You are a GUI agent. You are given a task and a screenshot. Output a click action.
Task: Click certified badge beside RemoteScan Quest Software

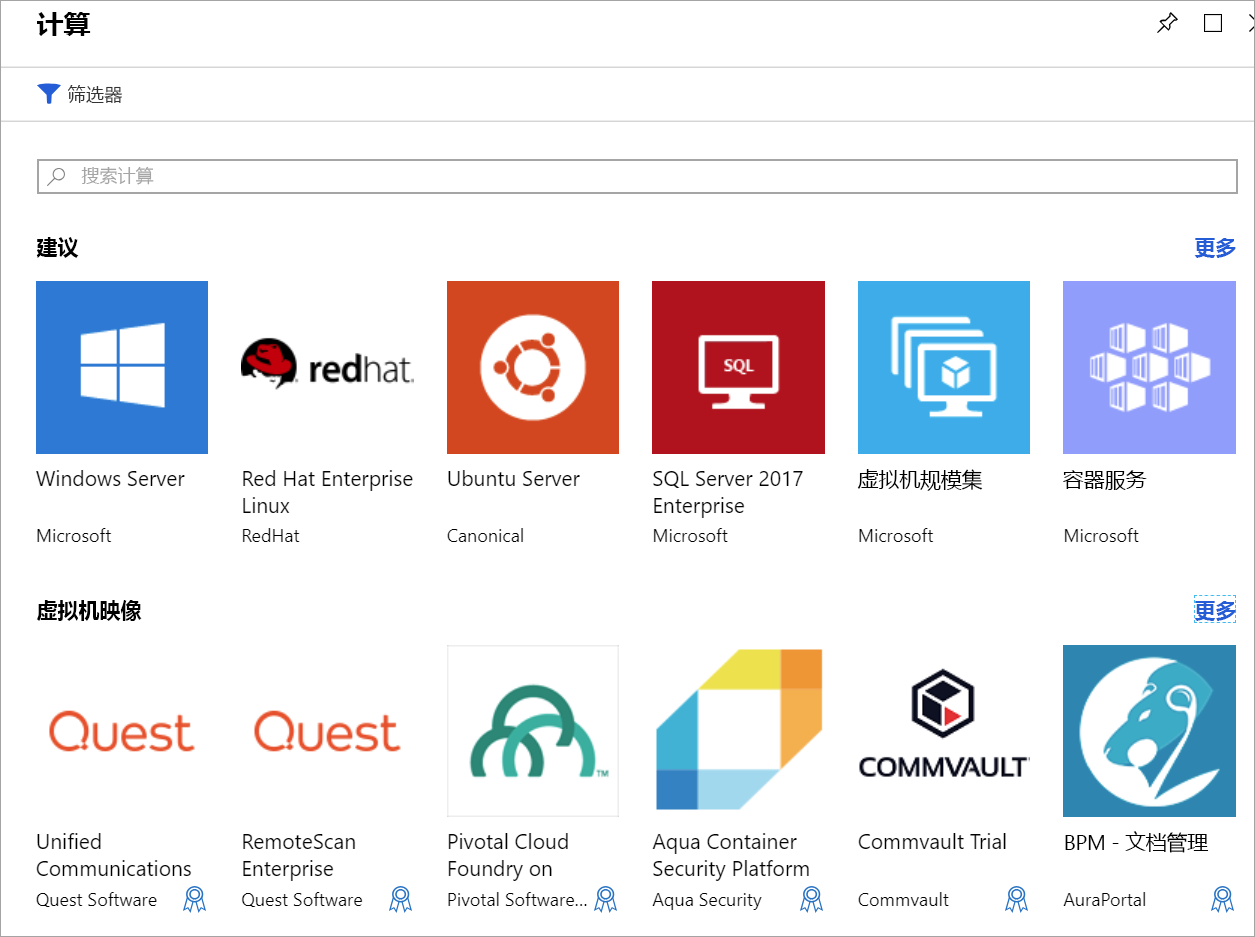401,899
